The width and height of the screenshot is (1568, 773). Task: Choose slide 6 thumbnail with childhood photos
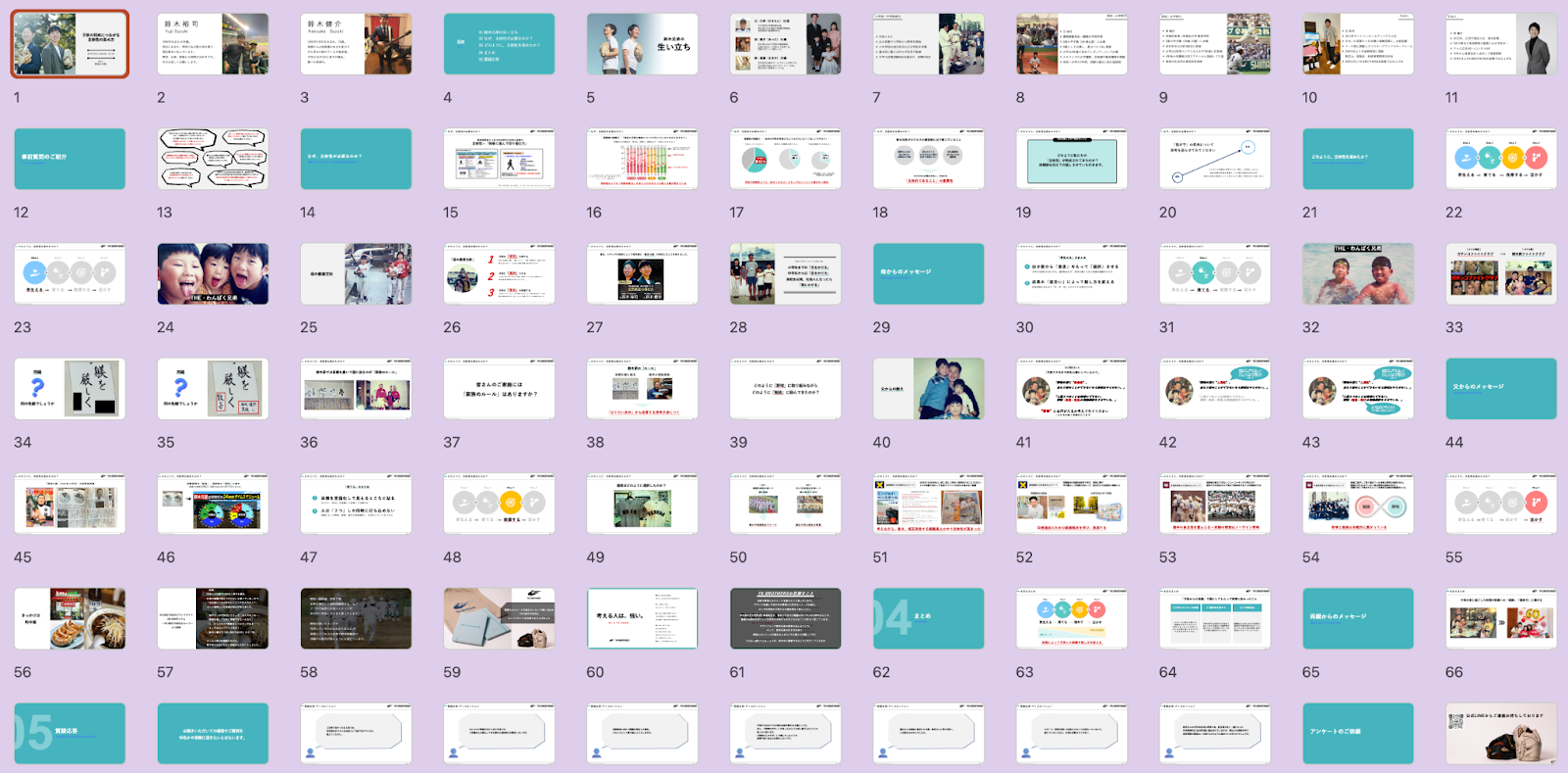coord(785,44)
